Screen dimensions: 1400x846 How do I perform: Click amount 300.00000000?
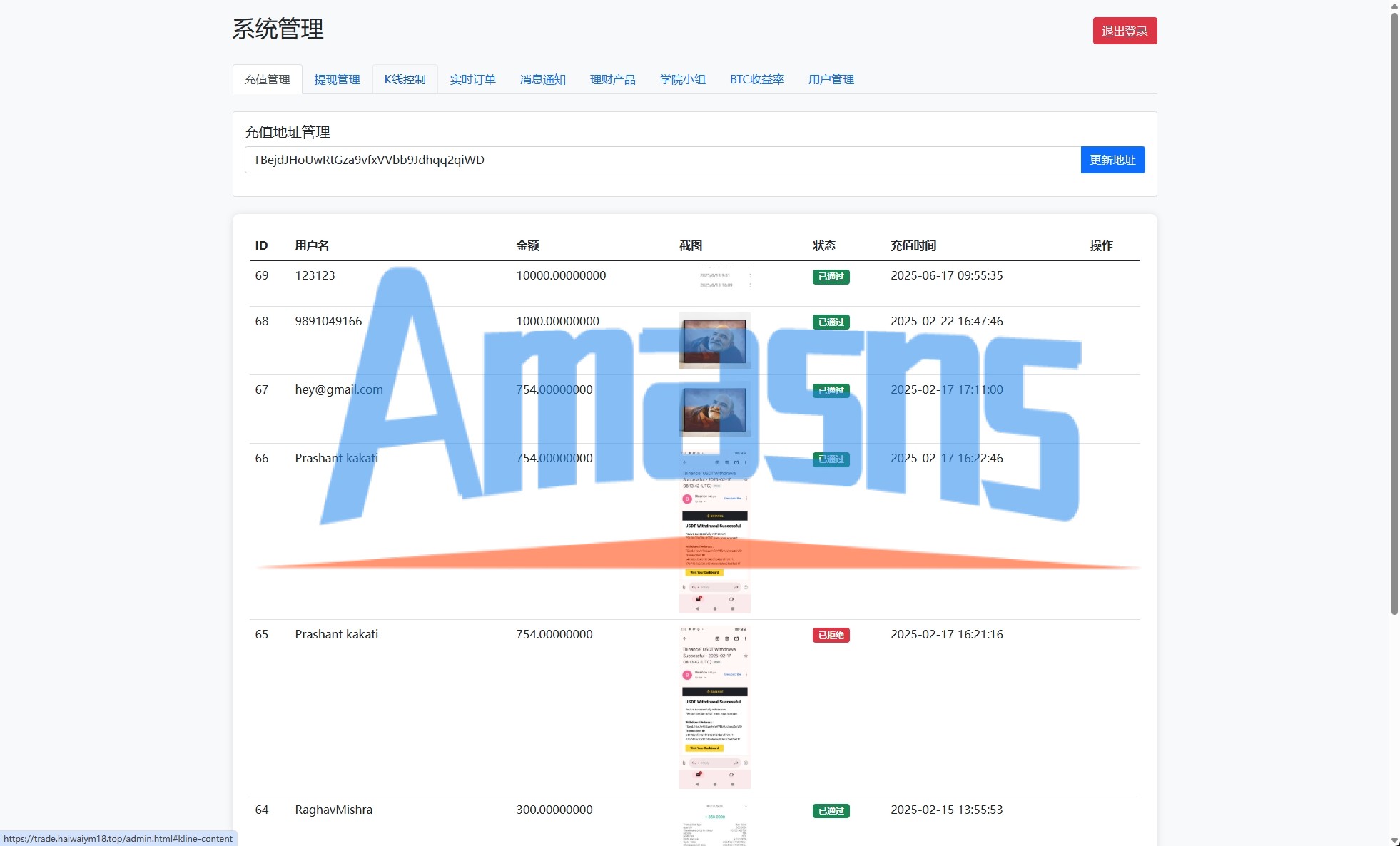[x=554, y=810]
